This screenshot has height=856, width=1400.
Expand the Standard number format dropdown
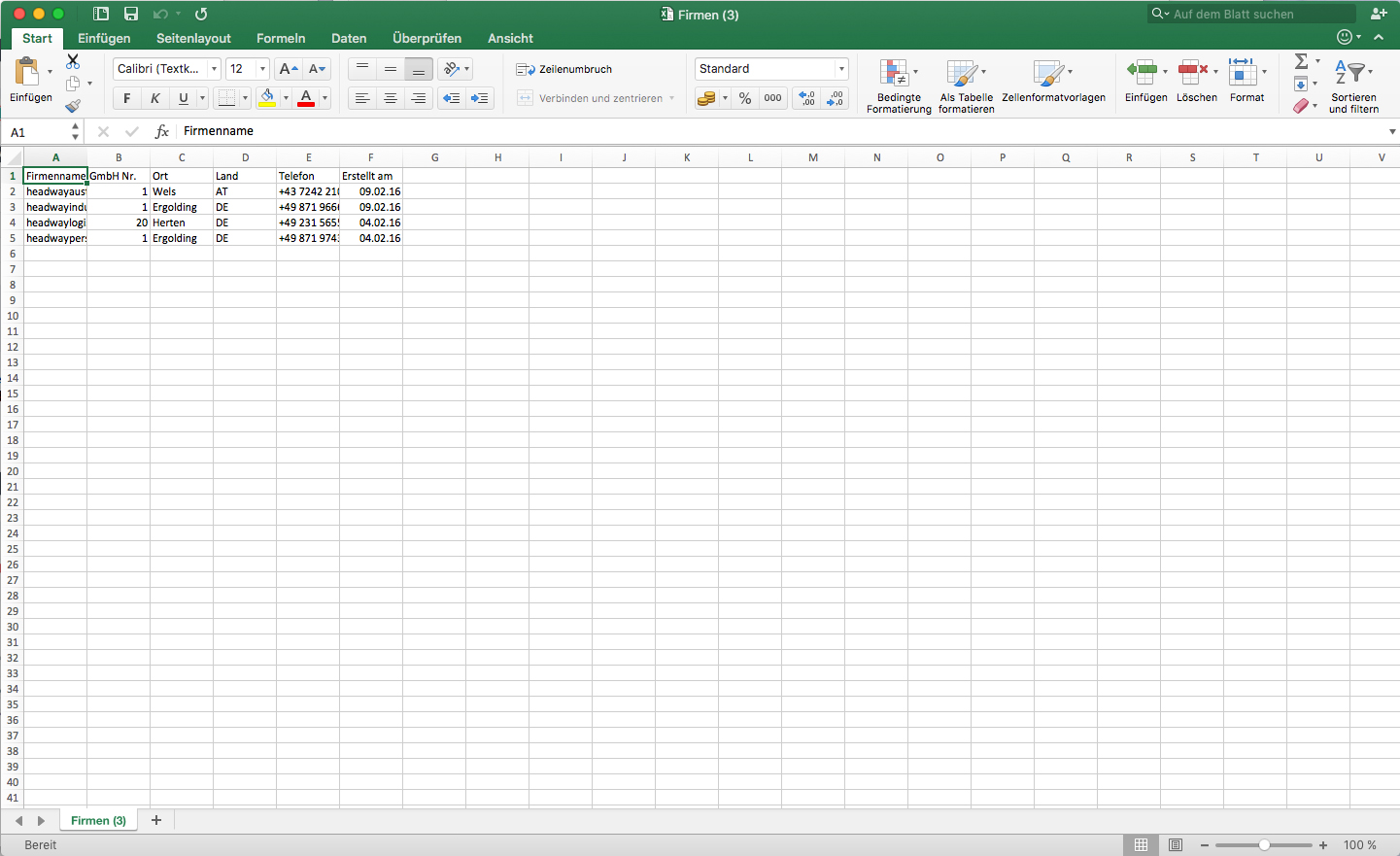pos(841,69)
